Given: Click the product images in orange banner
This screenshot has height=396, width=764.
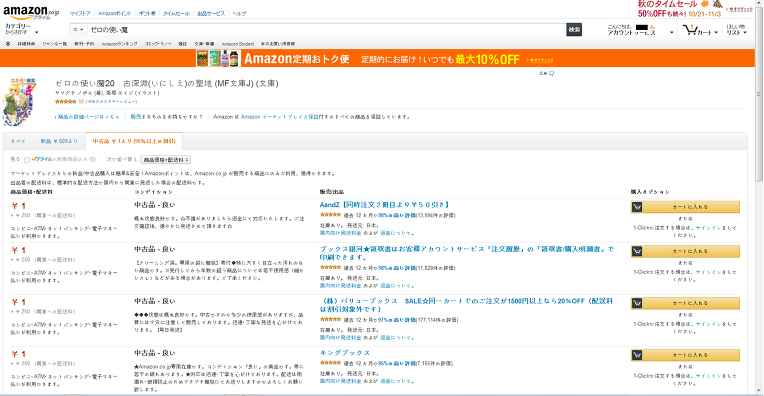Looking at the screenshot, I should tap(217, 58).
